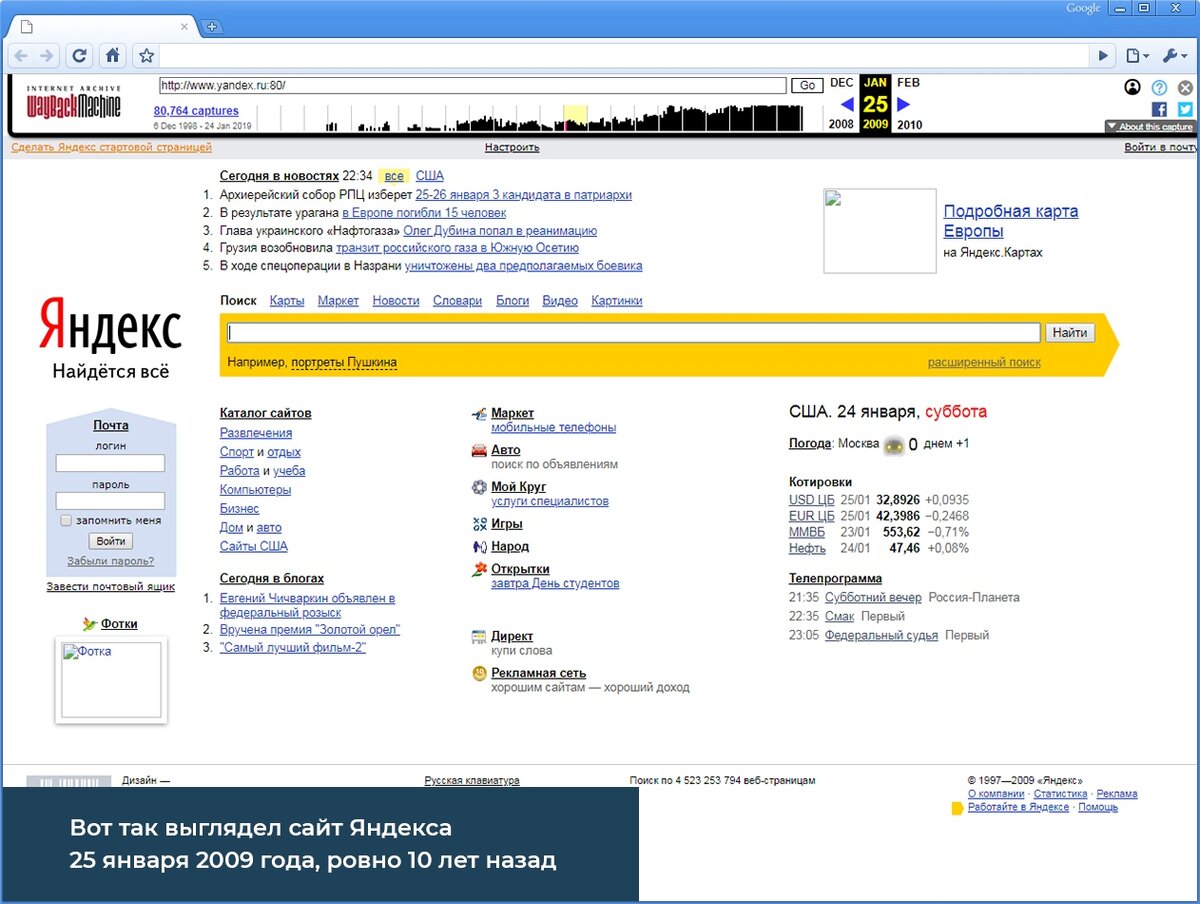Expand About this capture
Screen dimensions: 1200x904
tap(1150, 127)
